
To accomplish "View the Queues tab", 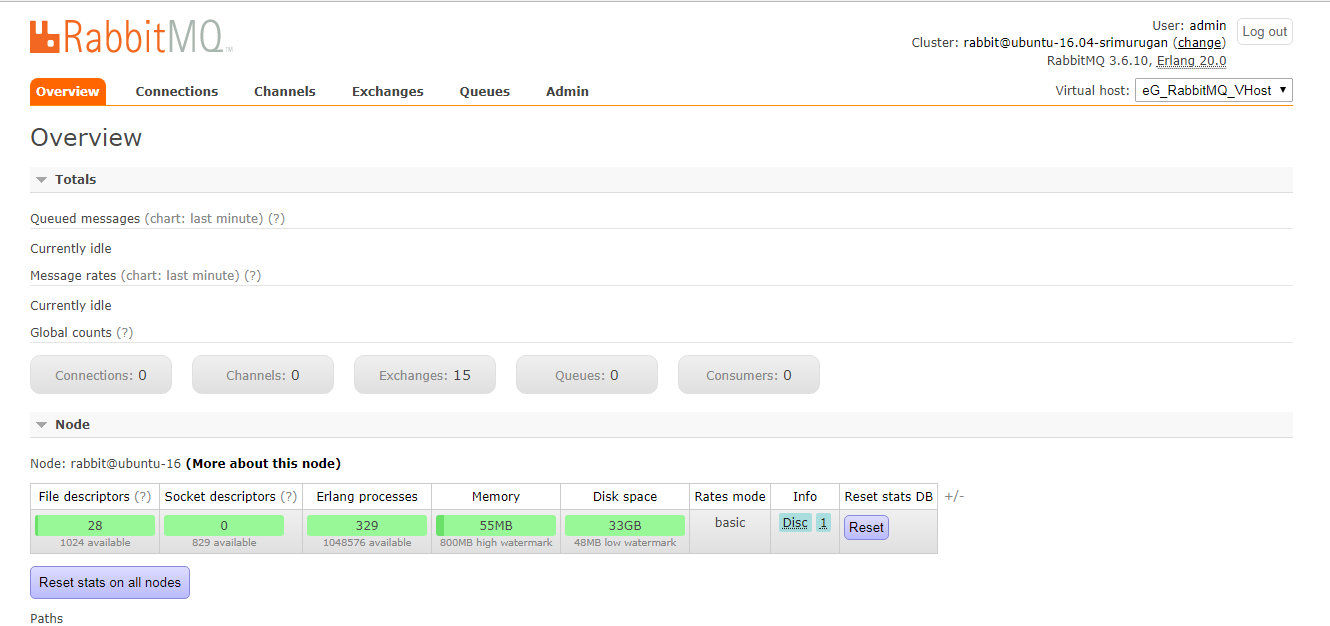I will [x=485, y=91].
